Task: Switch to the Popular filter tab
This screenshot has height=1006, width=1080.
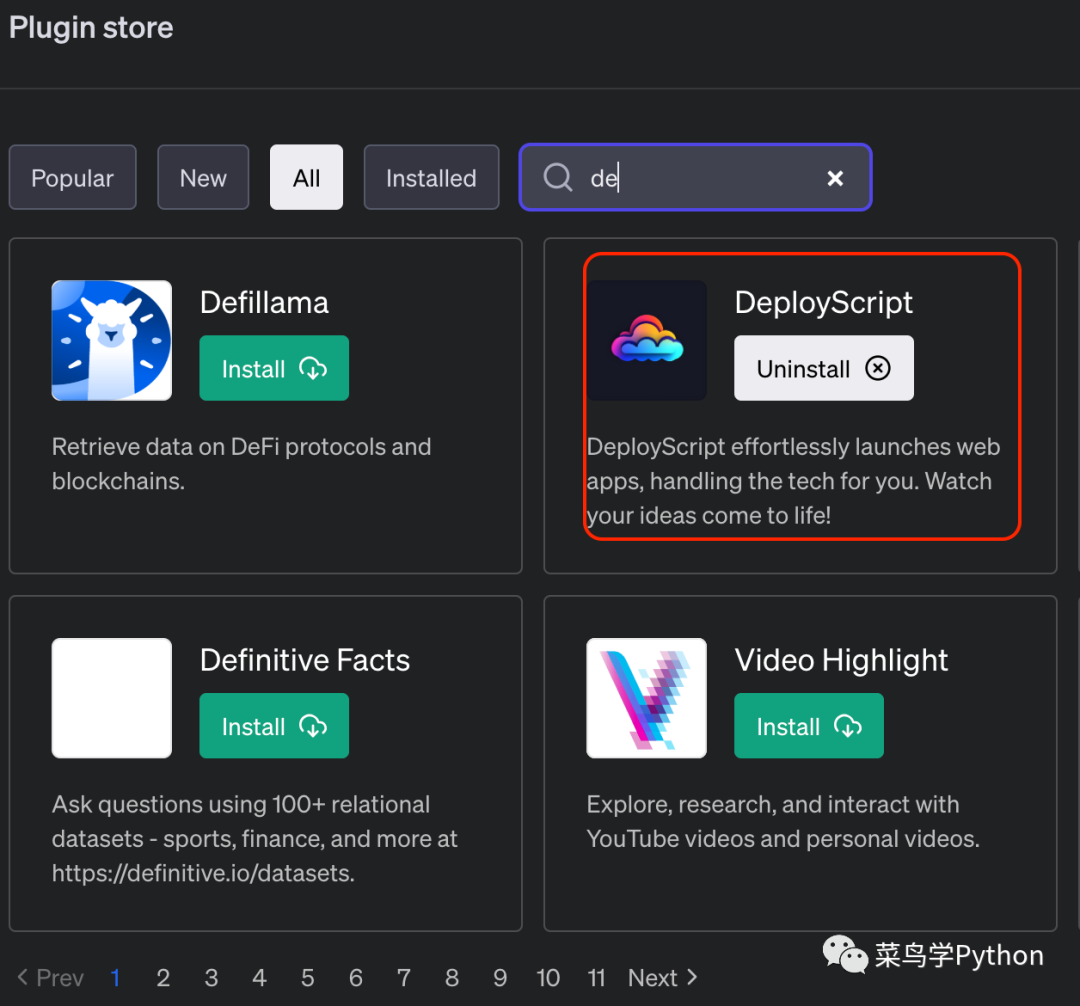Action: pos(72,178)
